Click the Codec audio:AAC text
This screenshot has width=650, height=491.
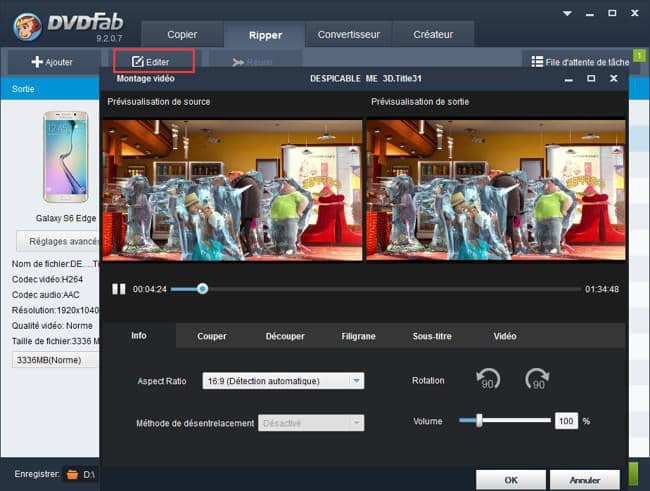46,295
